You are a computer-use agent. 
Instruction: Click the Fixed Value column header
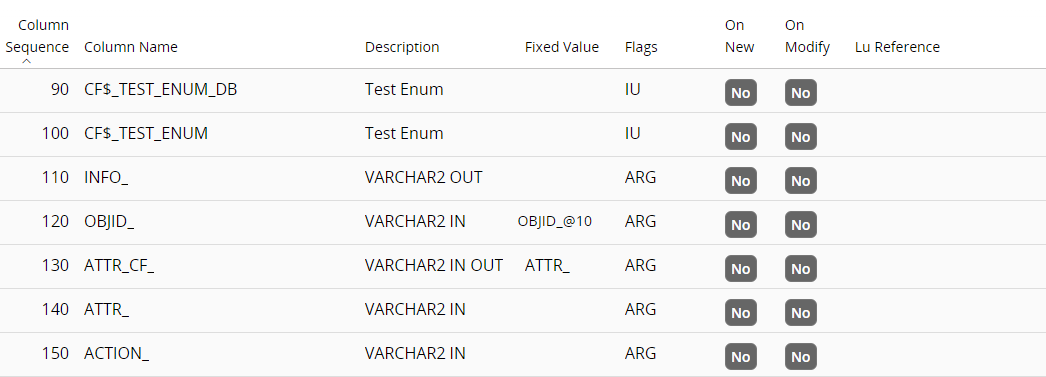pos(562,47)
